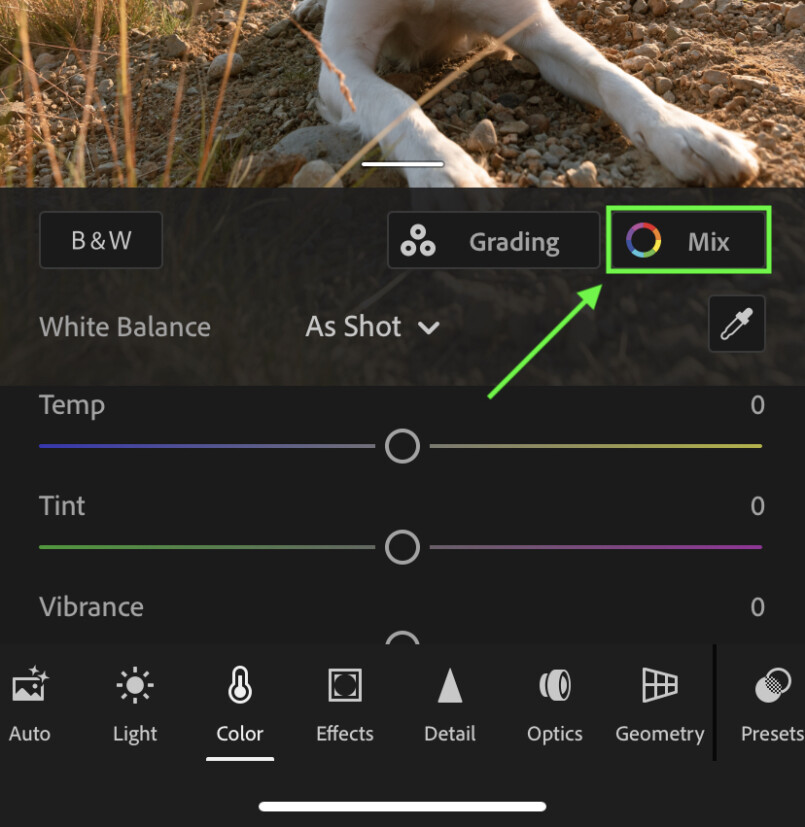Select the White Balance eyedropper tool
This screenshot has width=805, height=827.
(737, 324)
